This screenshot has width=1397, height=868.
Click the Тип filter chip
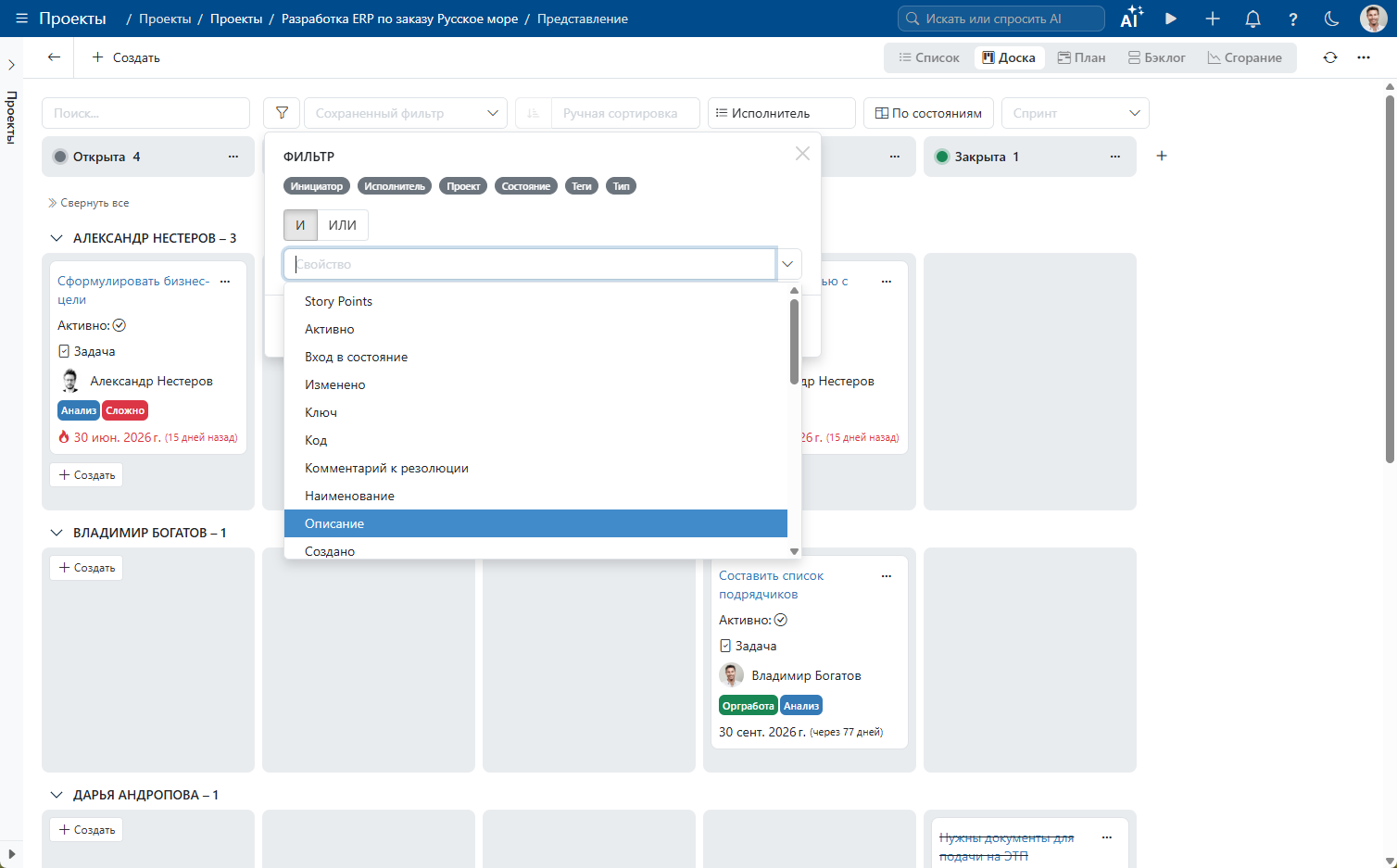(621, 186)
